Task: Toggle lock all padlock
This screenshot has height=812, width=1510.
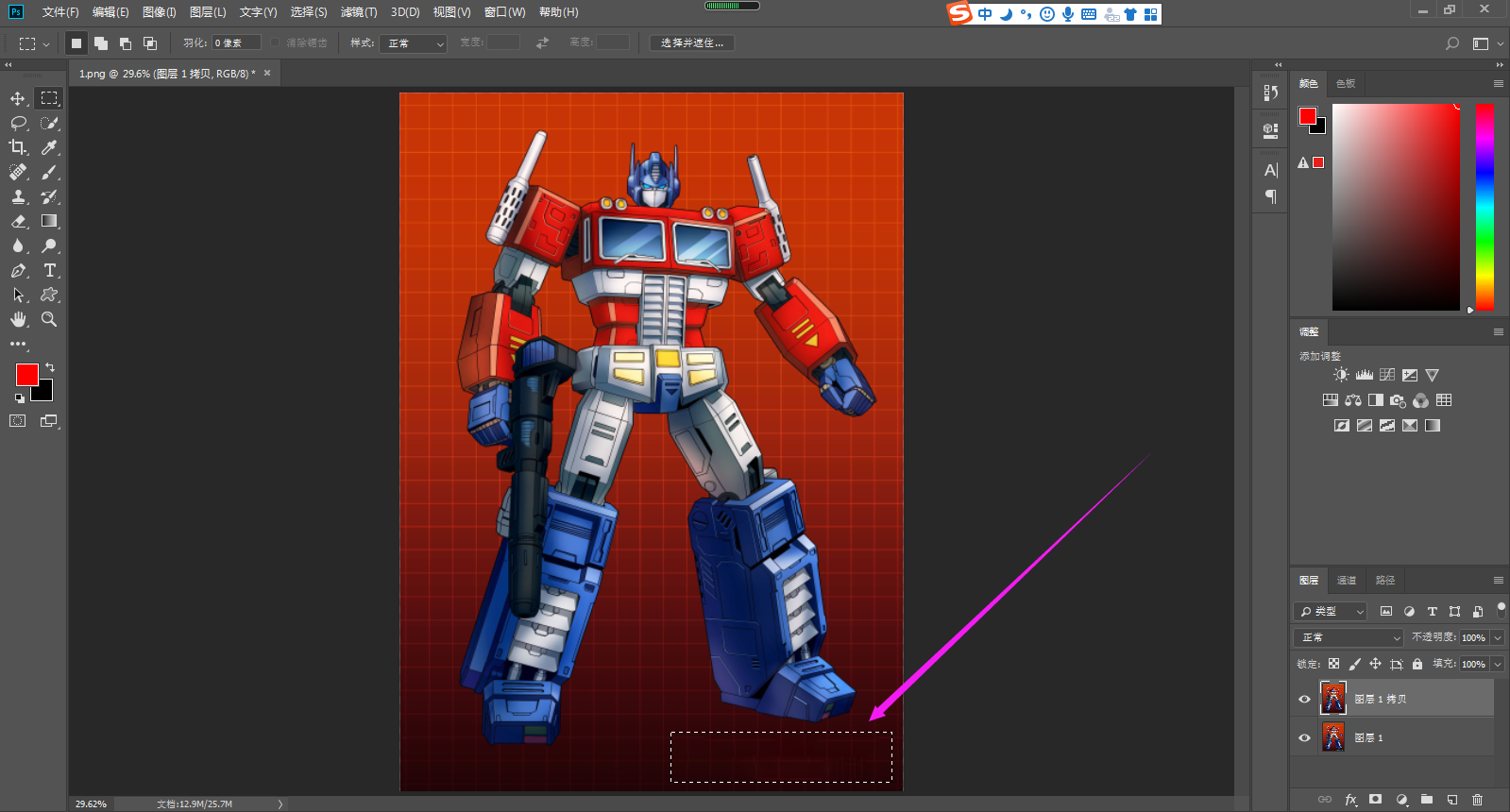Action: coord(1417,664)
